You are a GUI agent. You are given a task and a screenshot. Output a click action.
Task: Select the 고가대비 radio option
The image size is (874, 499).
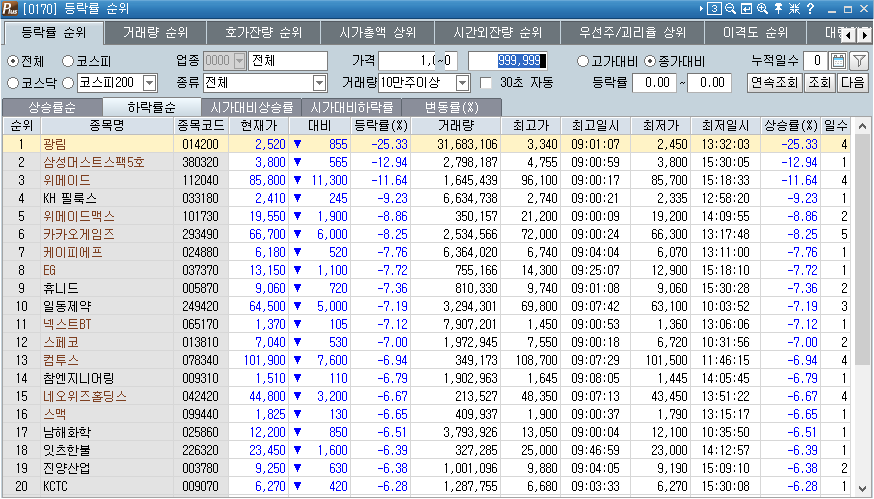(x=582, y=61)
